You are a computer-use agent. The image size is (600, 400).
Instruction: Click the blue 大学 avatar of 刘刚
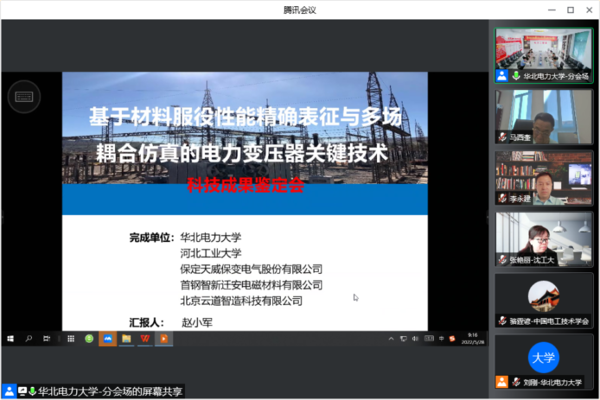click(543, 357)
